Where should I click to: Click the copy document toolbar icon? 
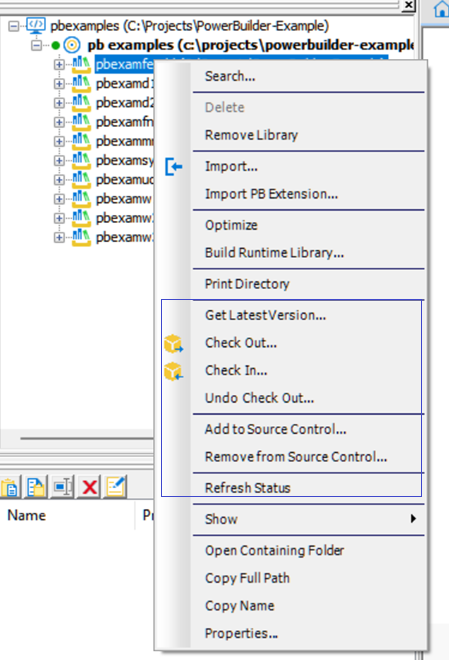tap(36, 487)
